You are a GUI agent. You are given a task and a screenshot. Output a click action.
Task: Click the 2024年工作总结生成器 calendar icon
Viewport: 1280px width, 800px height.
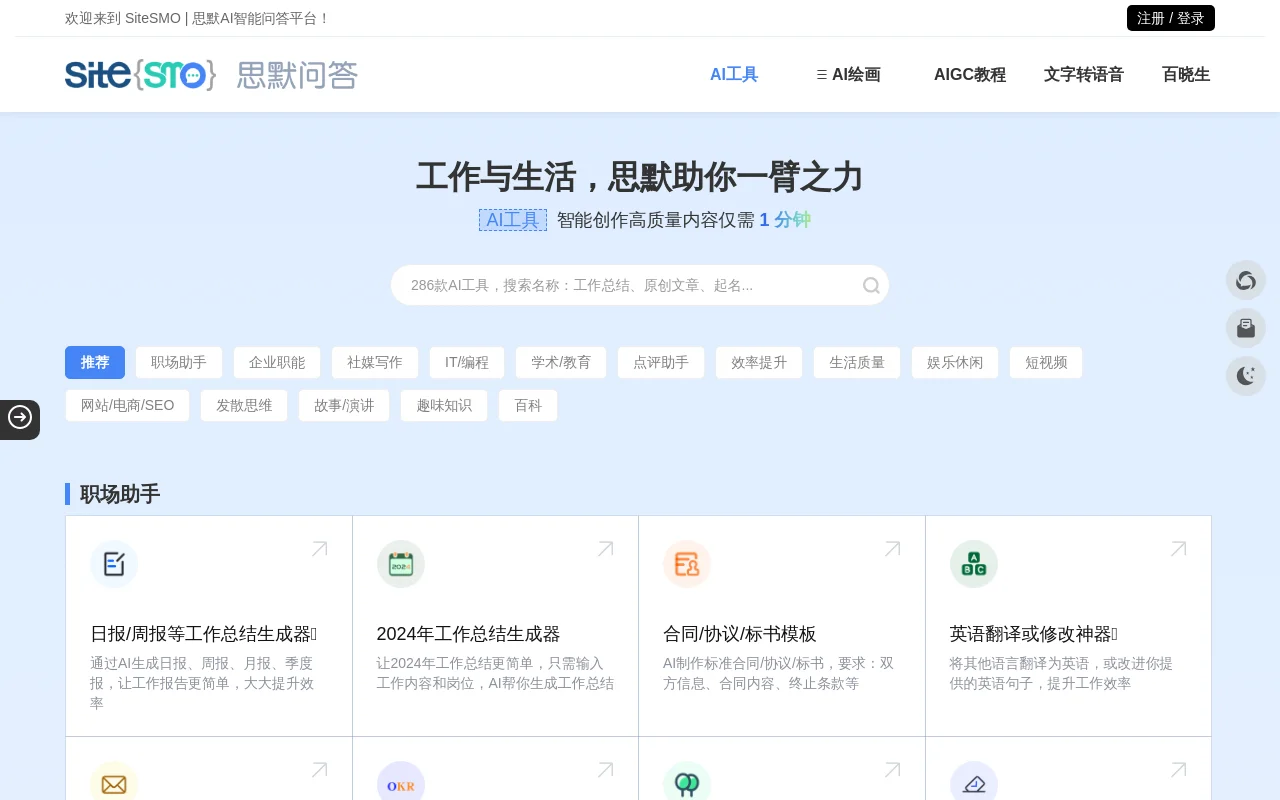400,564
